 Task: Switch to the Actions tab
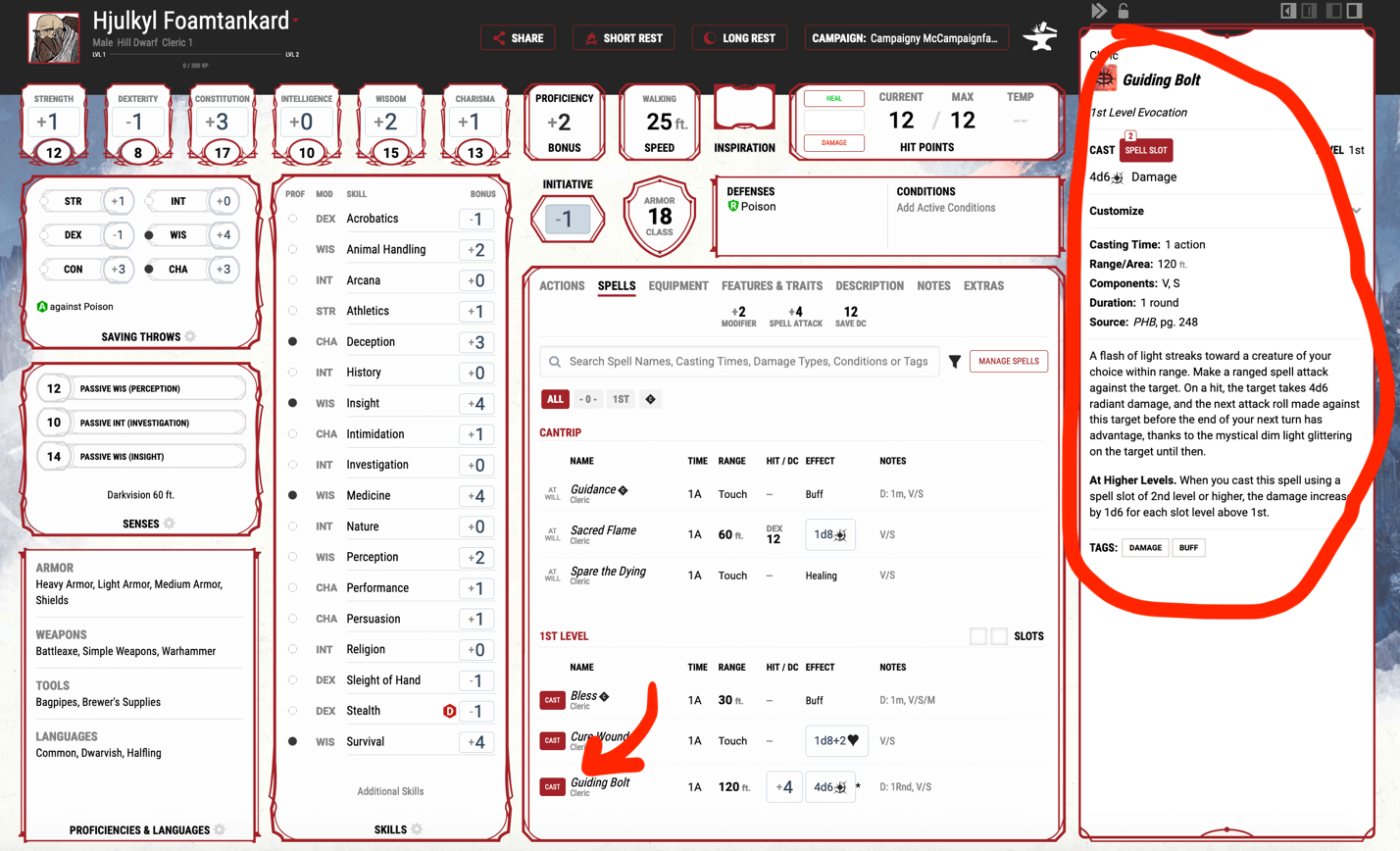point(562,286)
